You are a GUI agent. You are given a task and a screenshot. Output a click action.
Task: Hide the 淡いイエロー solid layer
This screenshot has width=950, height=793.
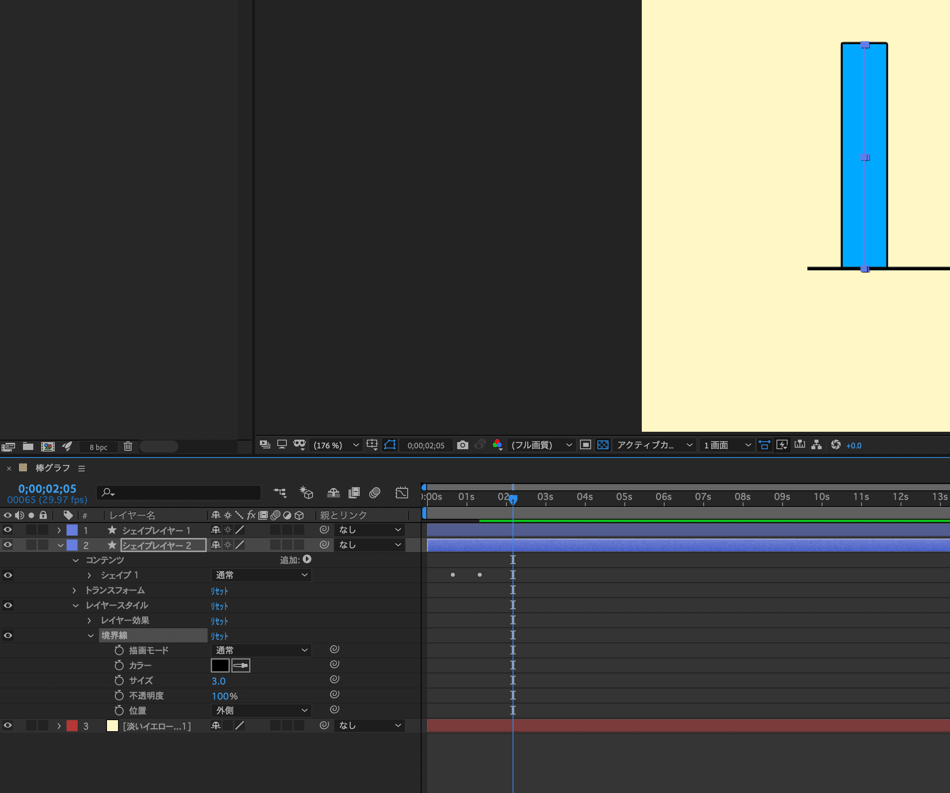8,726
